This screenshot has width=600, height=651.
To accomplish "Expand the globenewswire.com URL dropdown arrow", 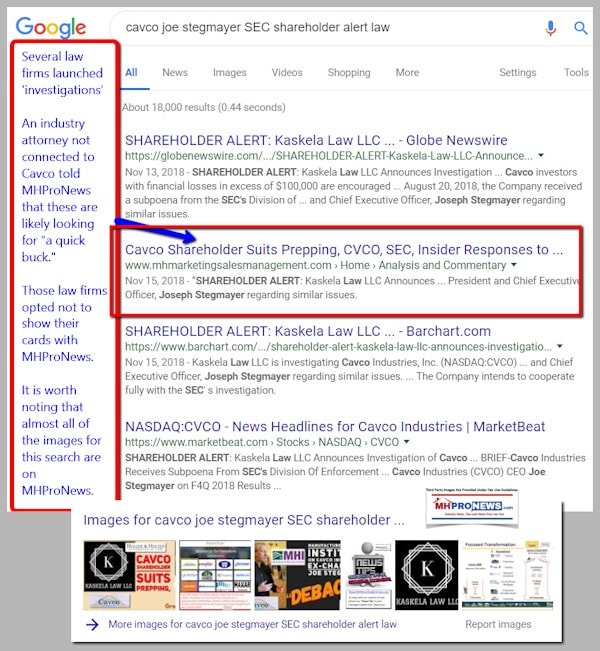I will coord(541,155).
